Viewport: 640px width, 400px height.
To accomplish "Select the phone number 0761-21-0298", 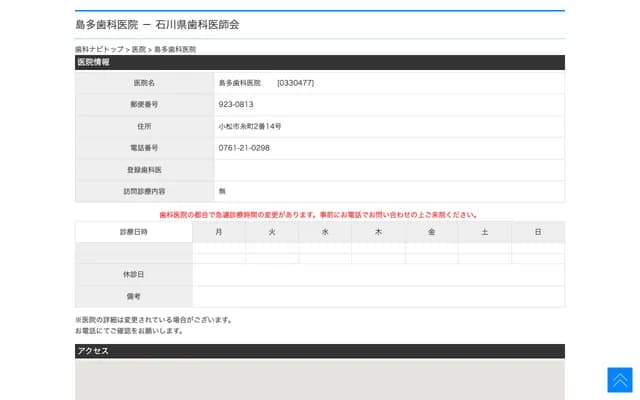I will [x=244, y=148].
